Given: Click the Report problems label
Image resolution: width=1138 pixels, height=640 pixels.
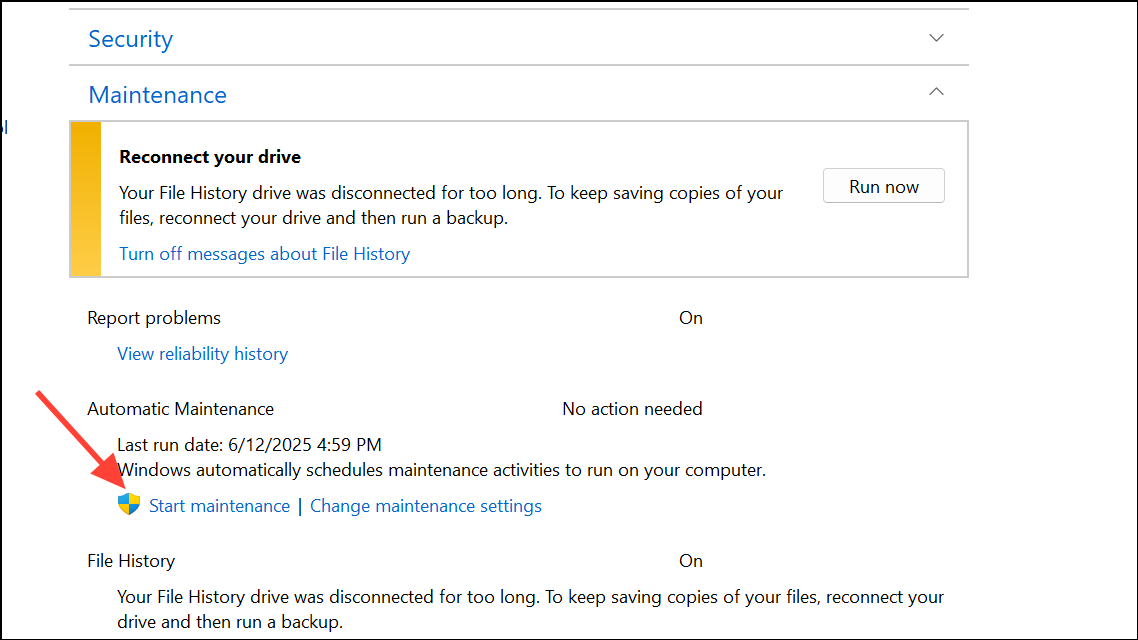Looking at the screenshot, I should point(154,318).
